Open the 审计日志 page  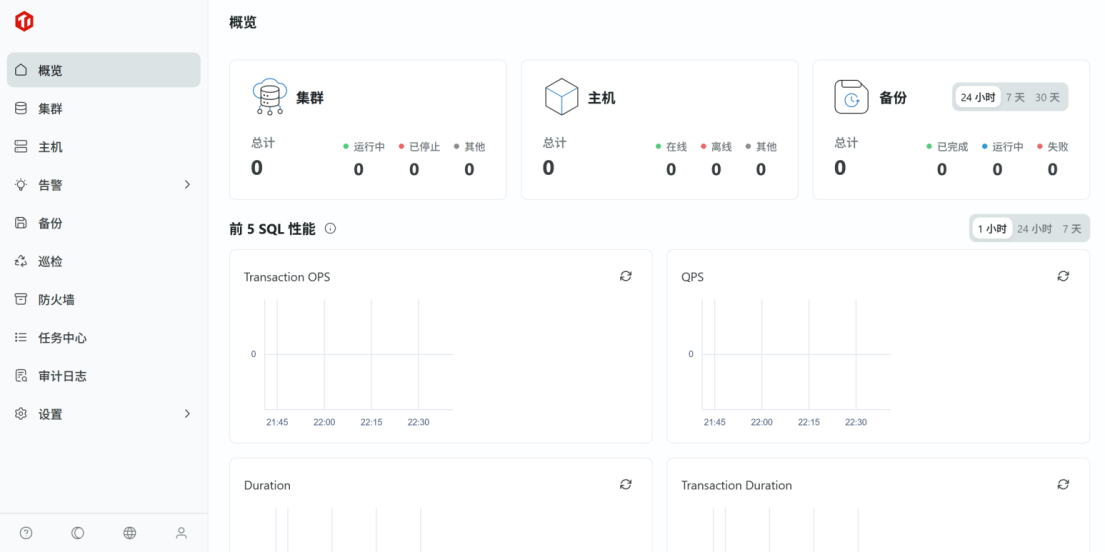pos(62,376)
